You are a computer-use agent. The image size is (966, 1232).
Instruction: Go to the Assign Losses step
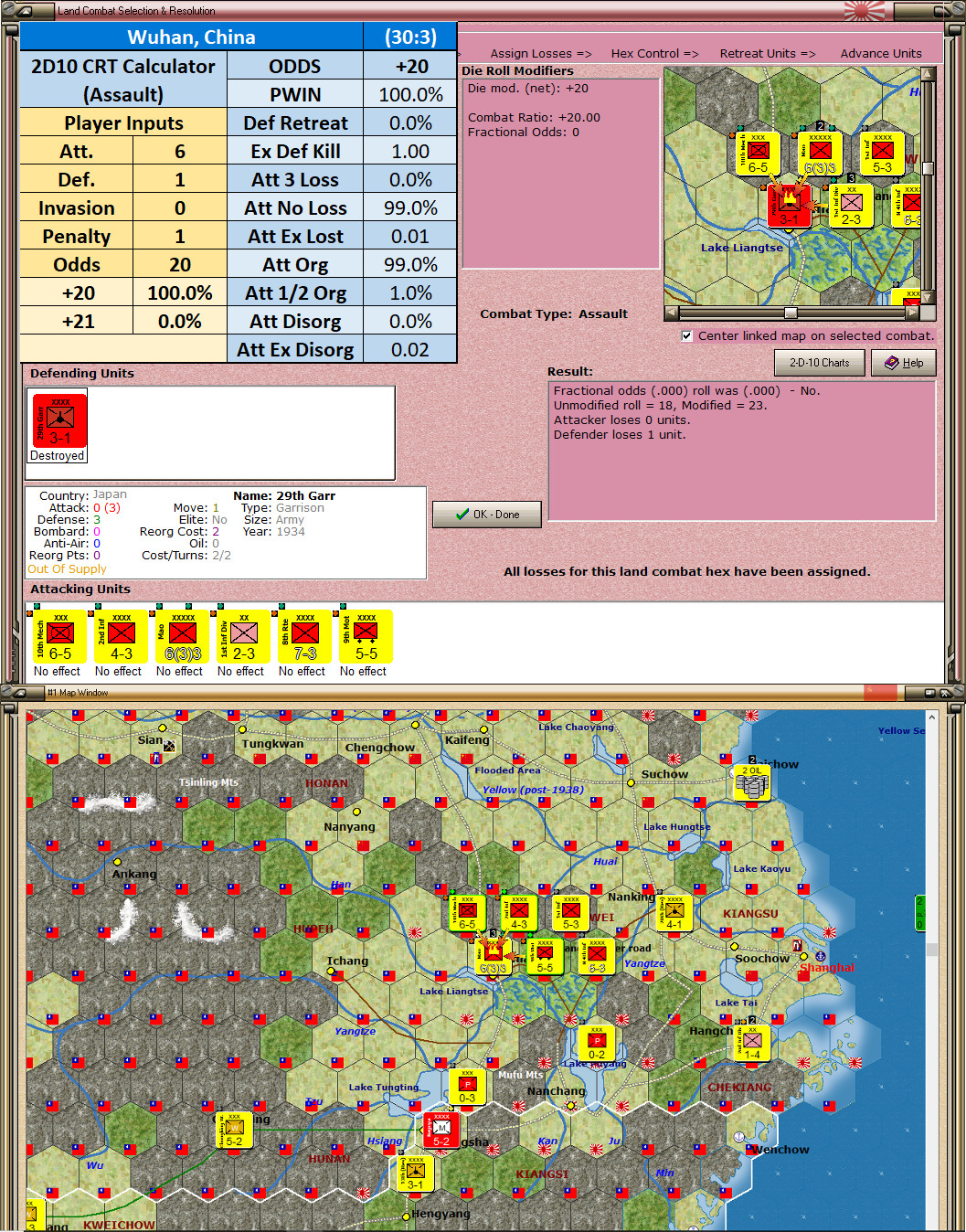point(541,53)
